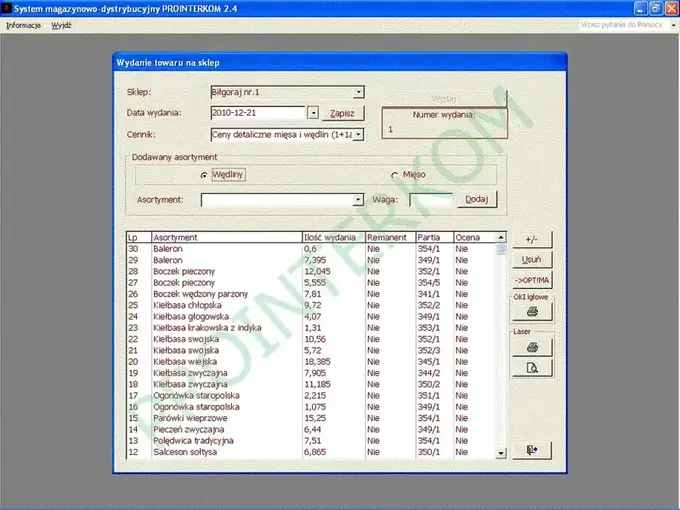Click the Zapisz button
The image size is (680, 510).
click(x=343, y=113)
